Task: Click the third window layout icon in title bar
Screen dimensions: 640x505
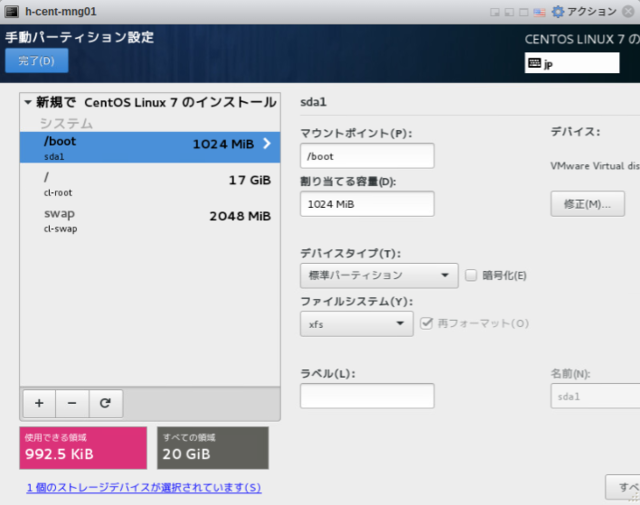Action: click(524, 12)
